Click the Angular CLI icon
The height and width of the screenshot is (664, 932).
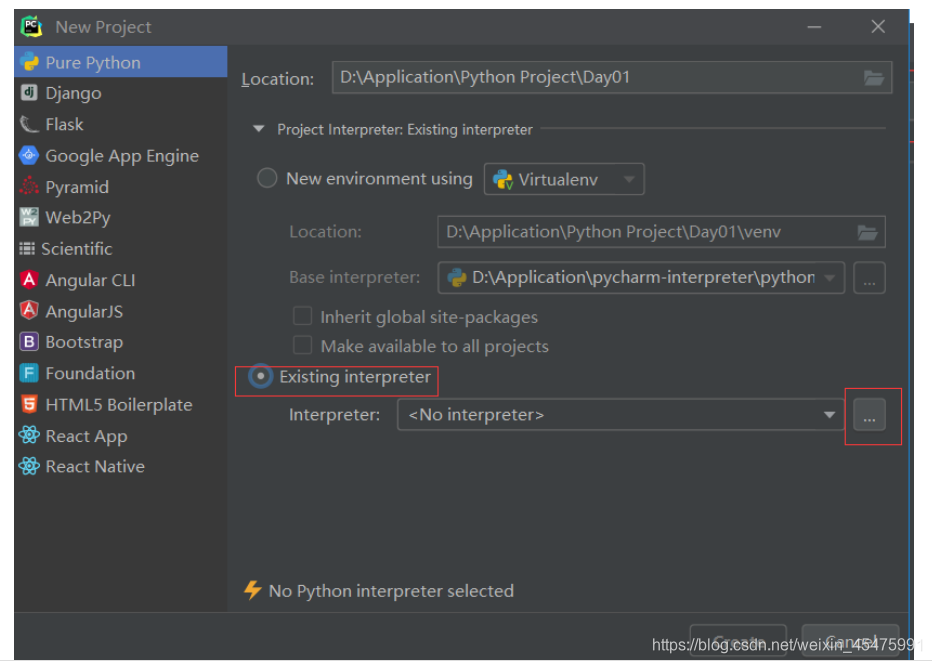click(x=29, y=280)
